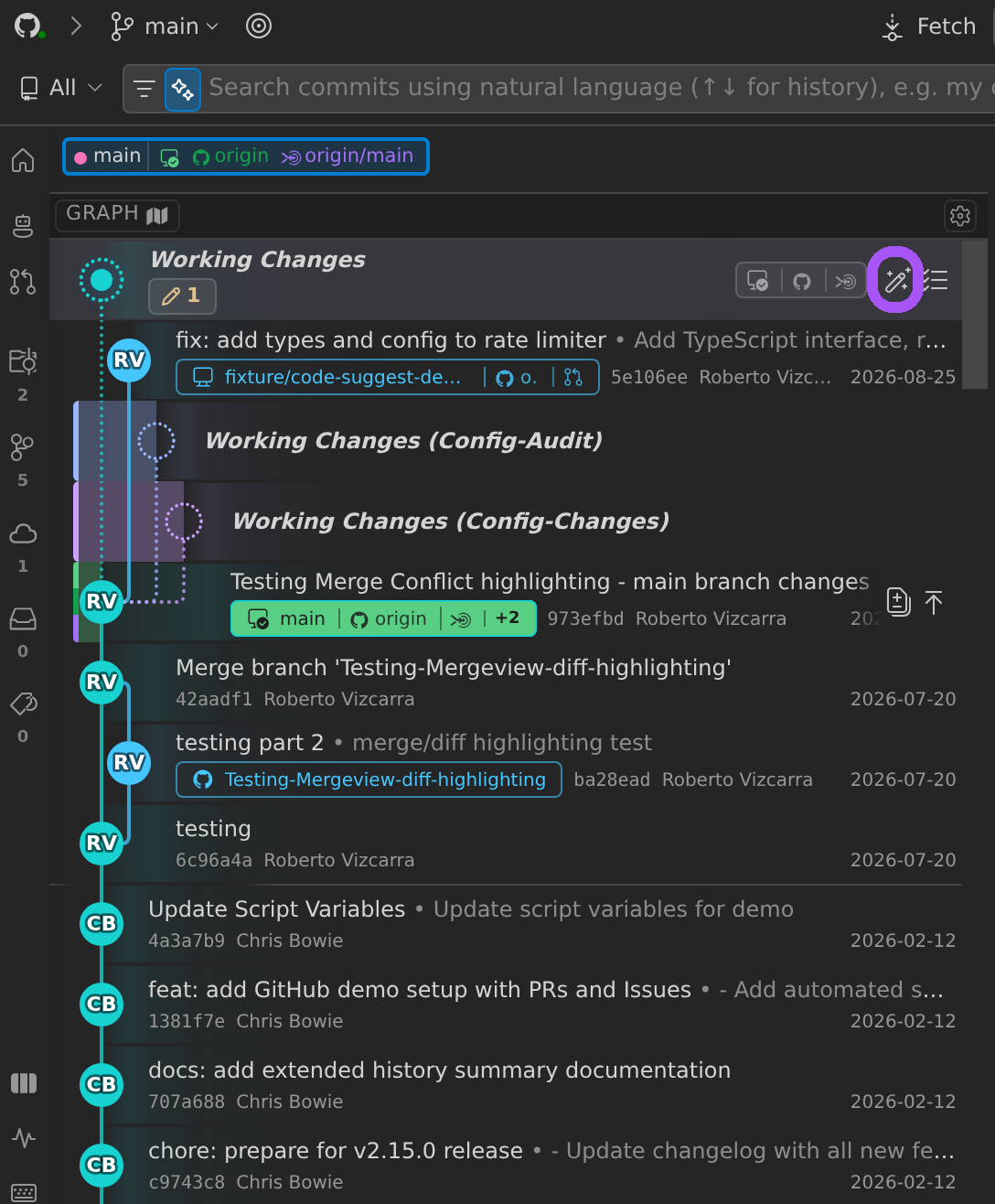The image size is (995, 1204).
Task: Open the graph filter options icon
Action: point(144,89)
